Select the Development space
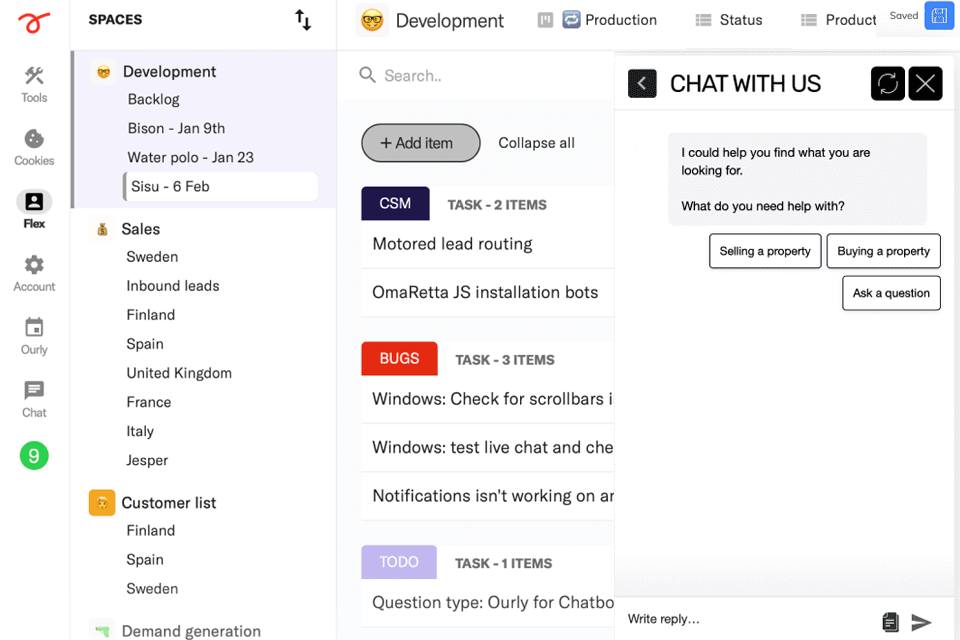The image size is (960, 640). [170, 72]
